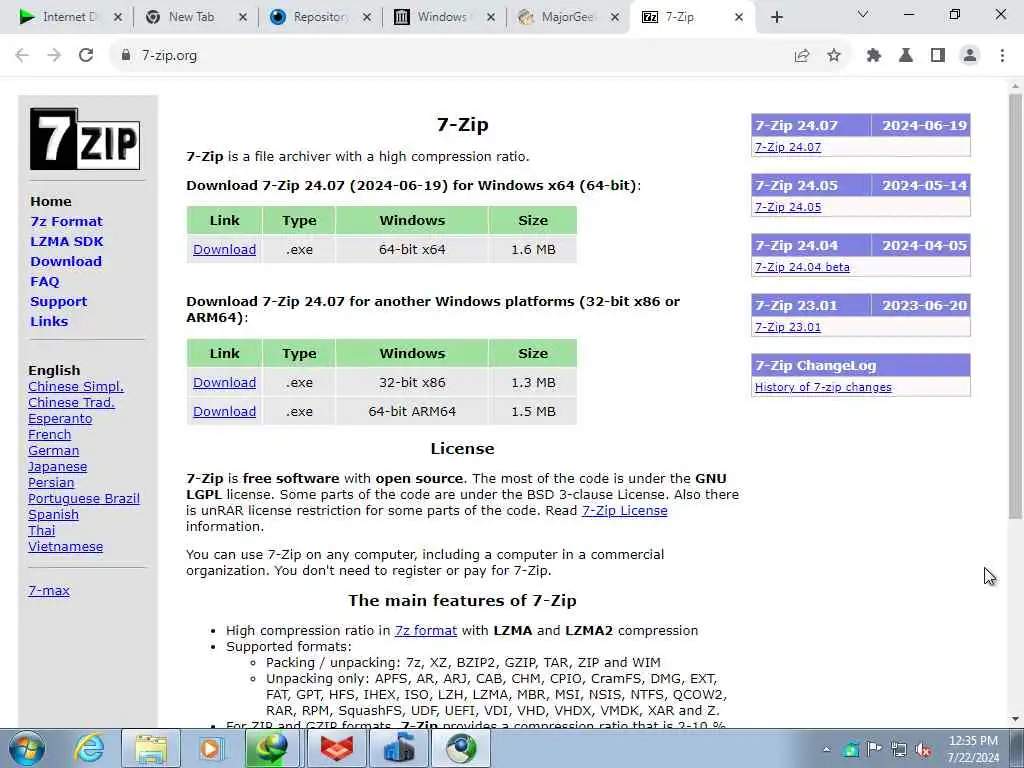
Task: Click the blue building taskbar icon
Action: [x=399, y=748]
